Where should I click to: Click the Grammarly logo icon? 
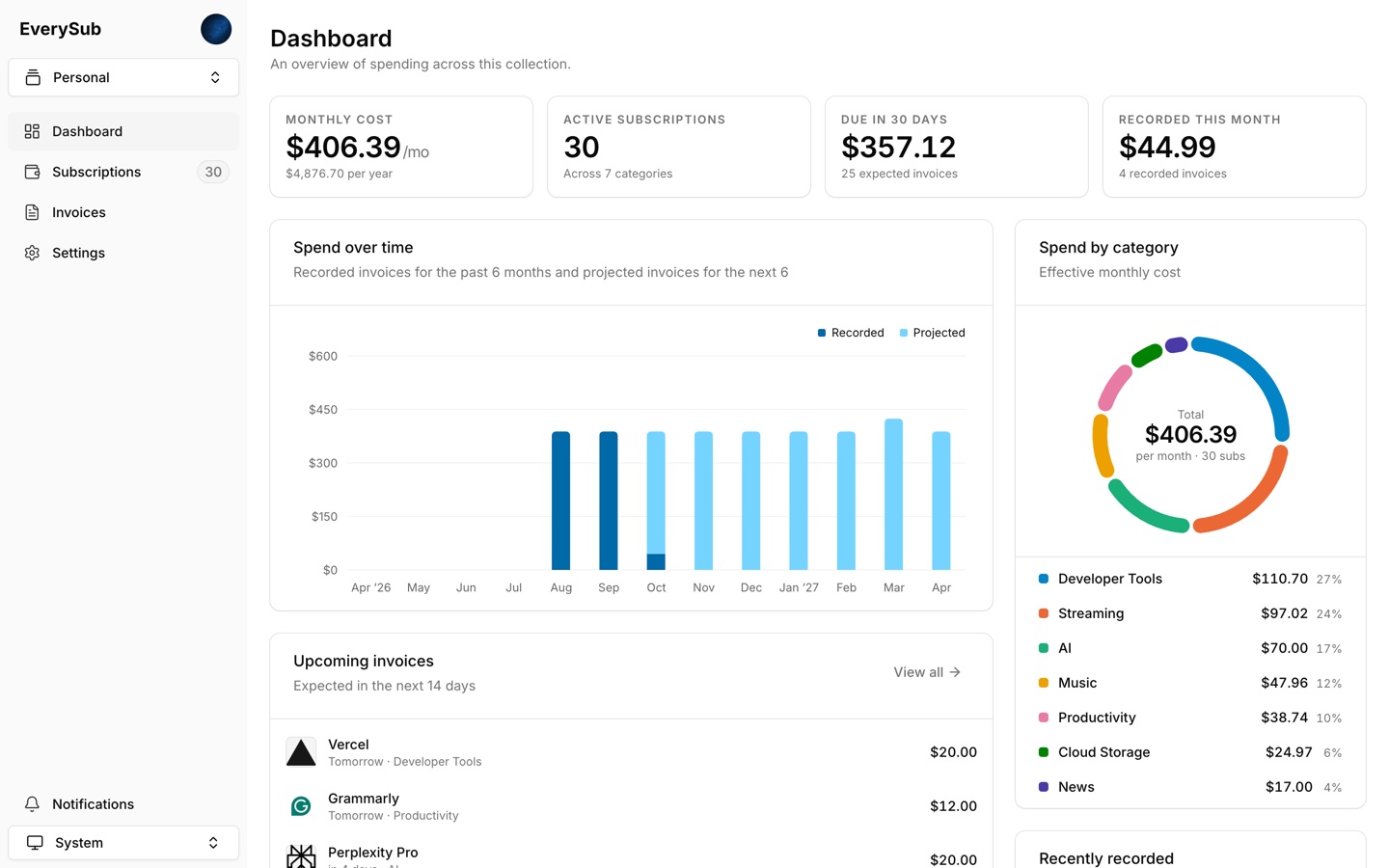pos(301,806)
